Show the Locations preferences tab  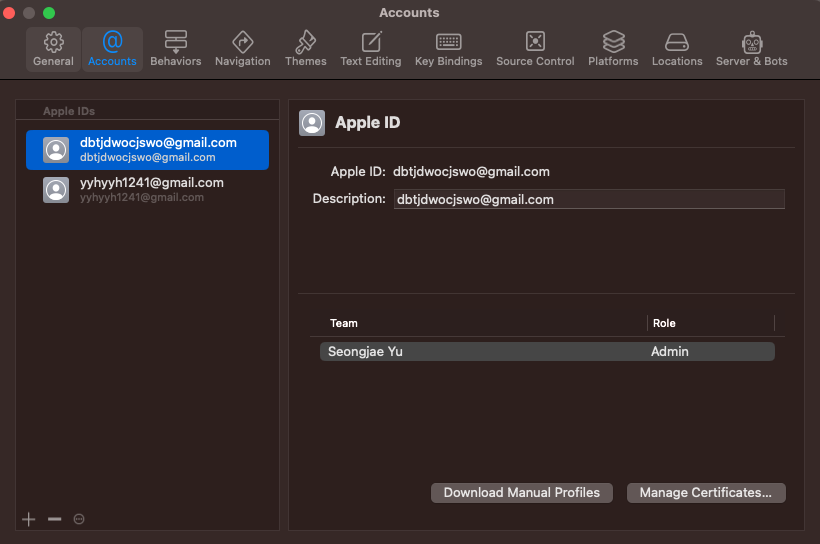click(677, 49)
